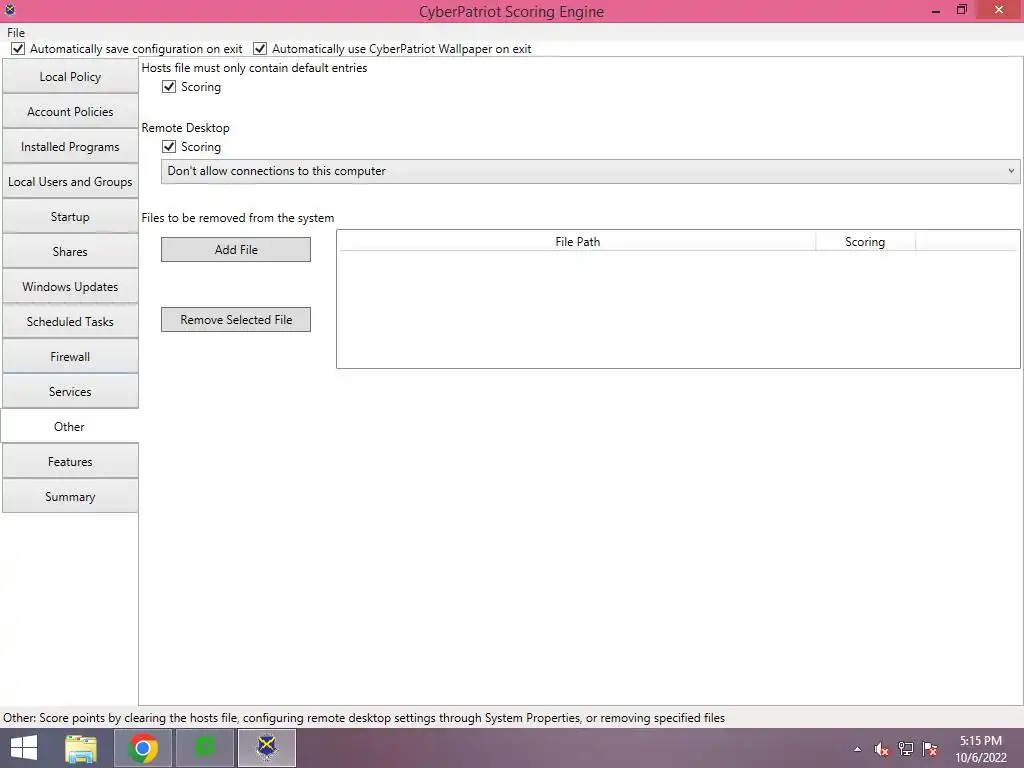
Task: Open the Features tab
Action: (x=70, y=462)
